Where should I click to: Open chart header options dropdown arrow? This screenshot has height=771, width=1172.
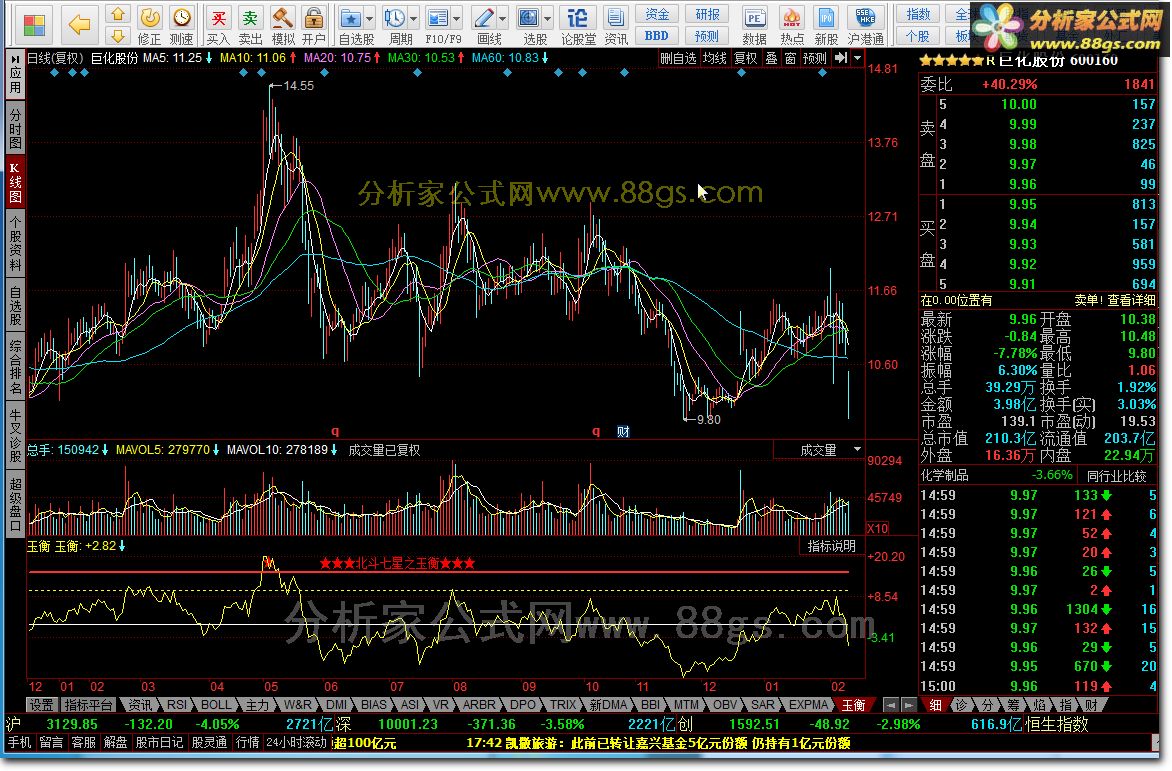tap(857, 58)
